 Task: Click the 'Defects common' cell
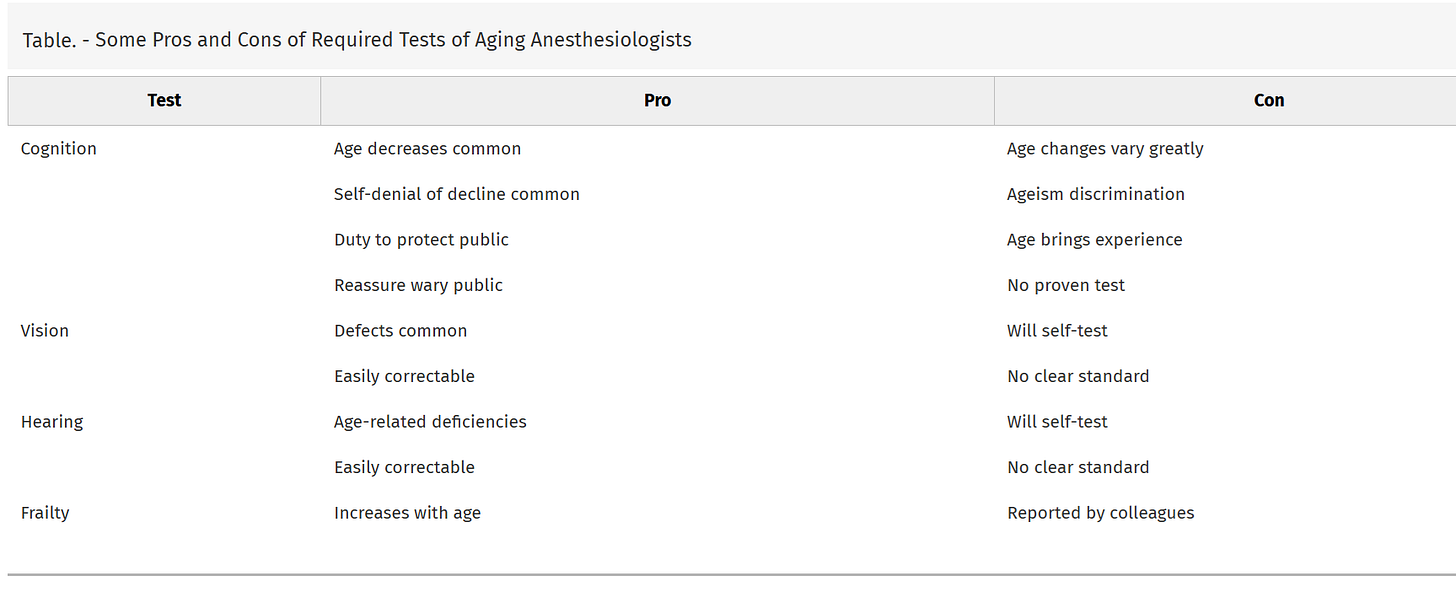pyautogui.click(x=400, y=331)
